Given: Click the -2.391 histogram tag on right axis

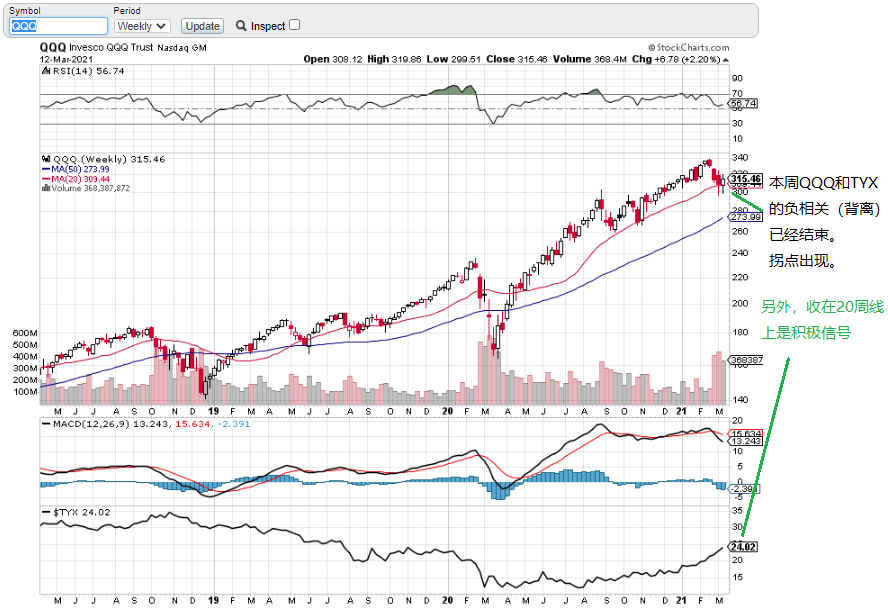Looking at the screenshot, I should pos(744,489).
